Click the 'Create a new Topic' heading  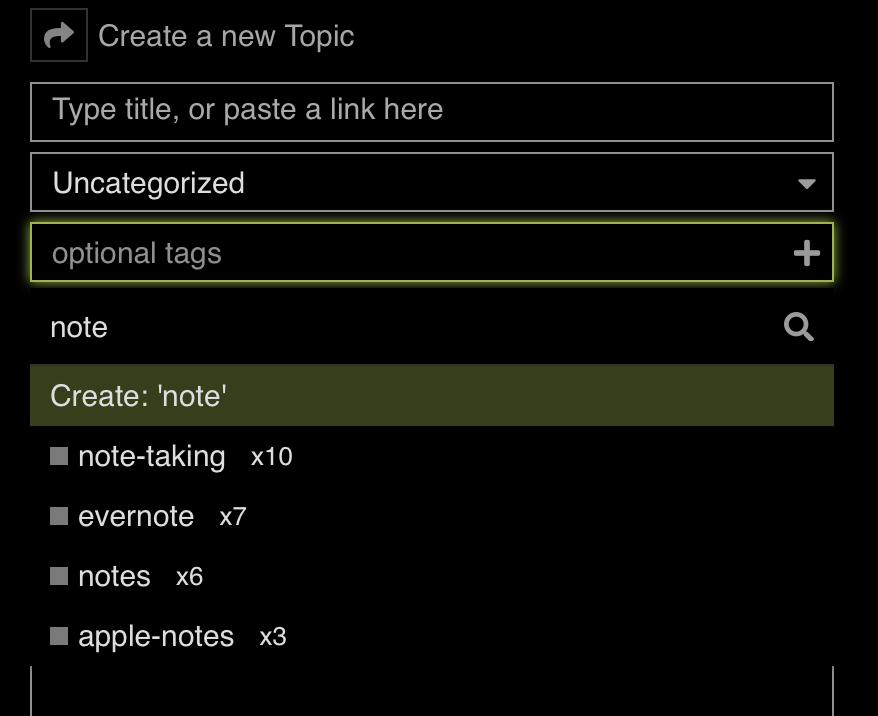point(226,36)
